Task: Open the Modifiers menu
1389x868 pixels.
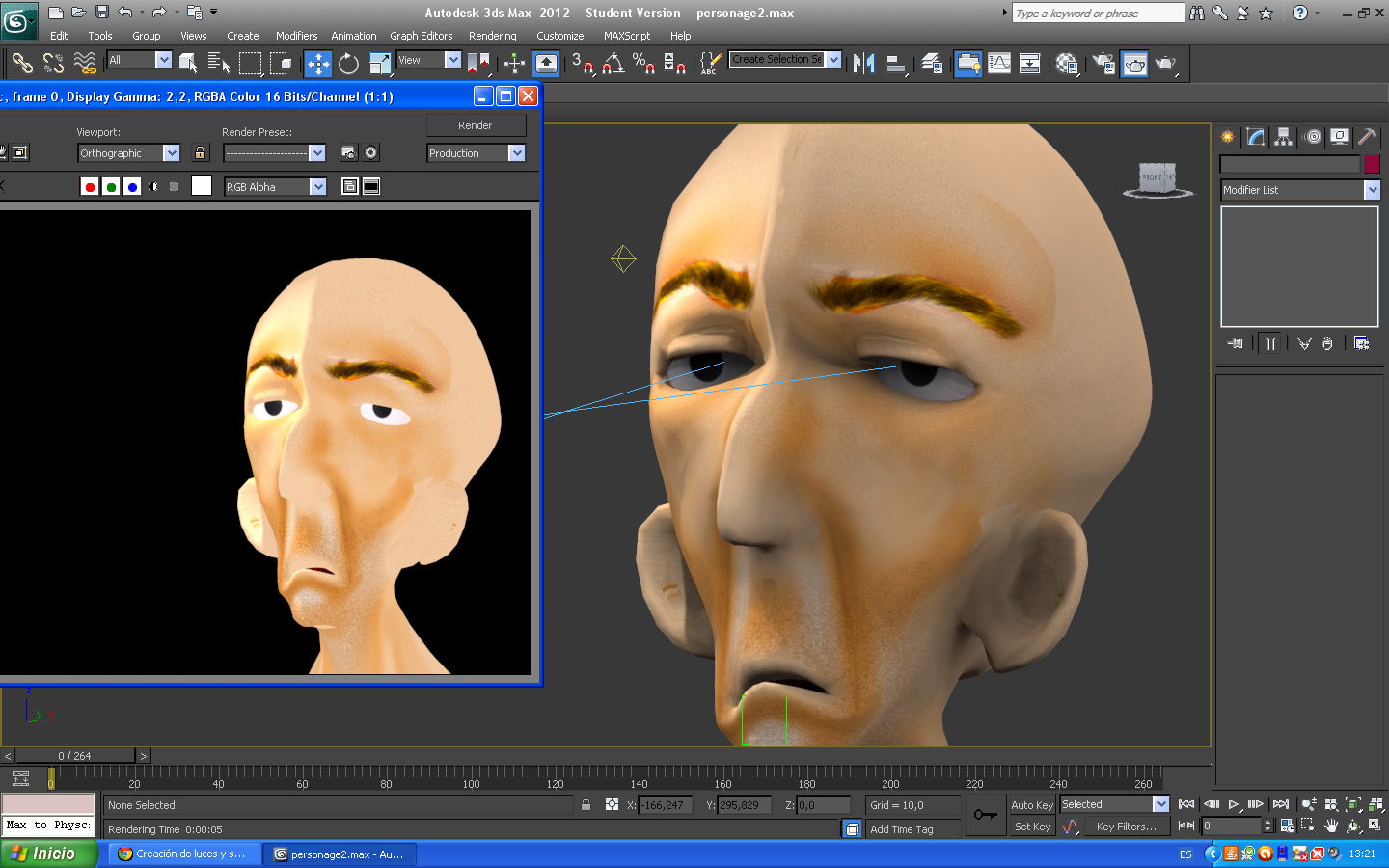Action: point(296,36)
